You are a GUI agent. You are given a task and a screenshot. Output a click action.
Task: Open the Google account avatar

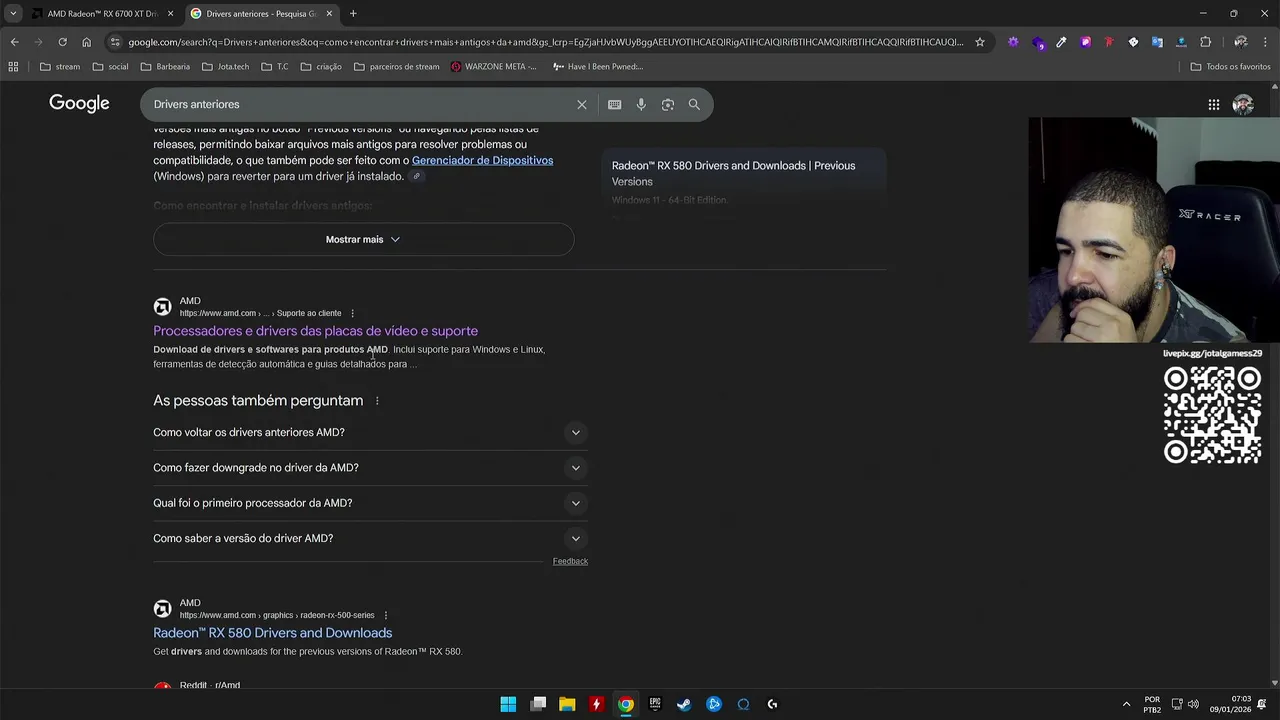pyautogui.click(x=1243, y=104)
